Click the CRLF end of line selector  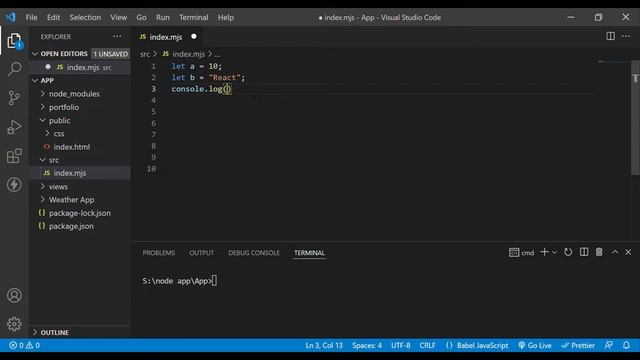pos(427,345)
